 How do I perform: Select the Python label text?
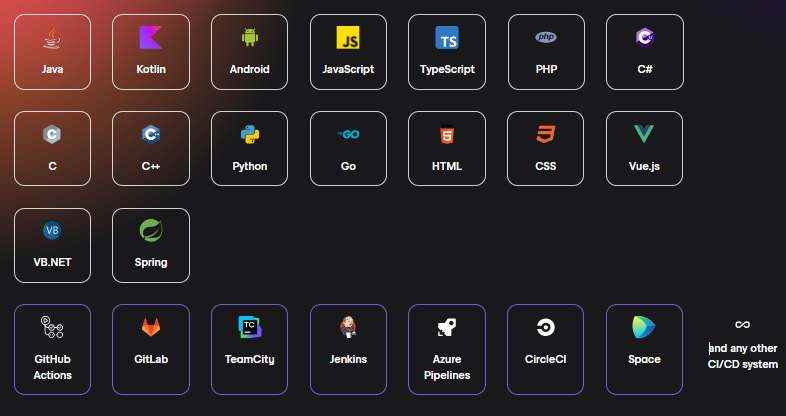coord(250,166)
